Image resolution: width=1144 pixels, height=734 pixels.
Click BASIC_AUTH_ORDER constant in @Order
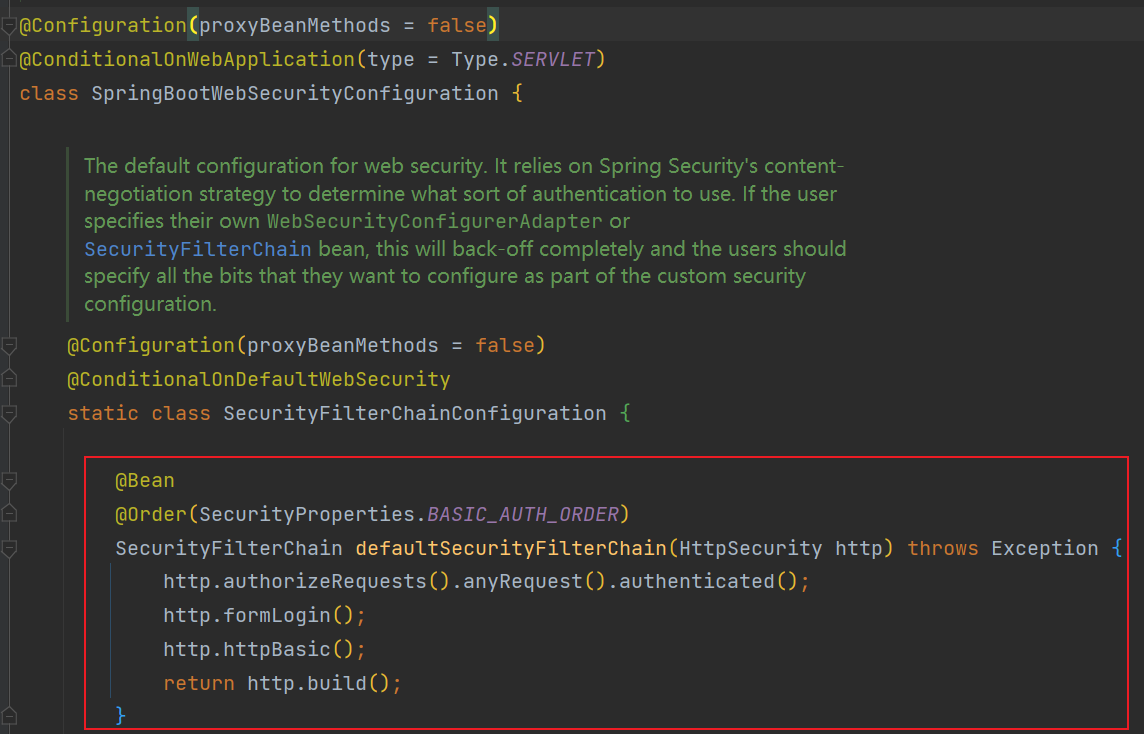[x=523, y=514]
